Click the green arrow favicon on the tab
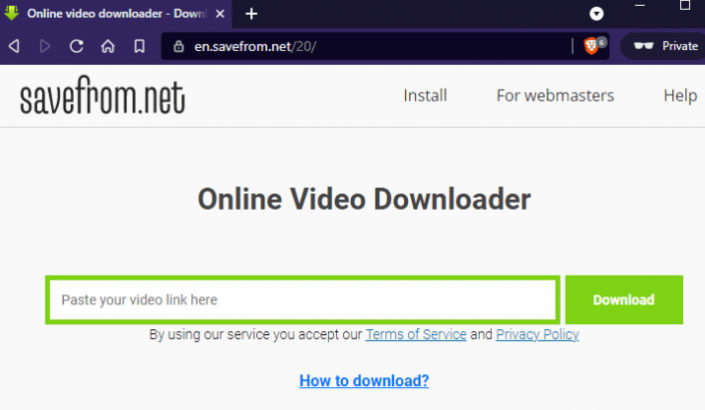This screenshot has width=705, height=410. coord(12,13)
